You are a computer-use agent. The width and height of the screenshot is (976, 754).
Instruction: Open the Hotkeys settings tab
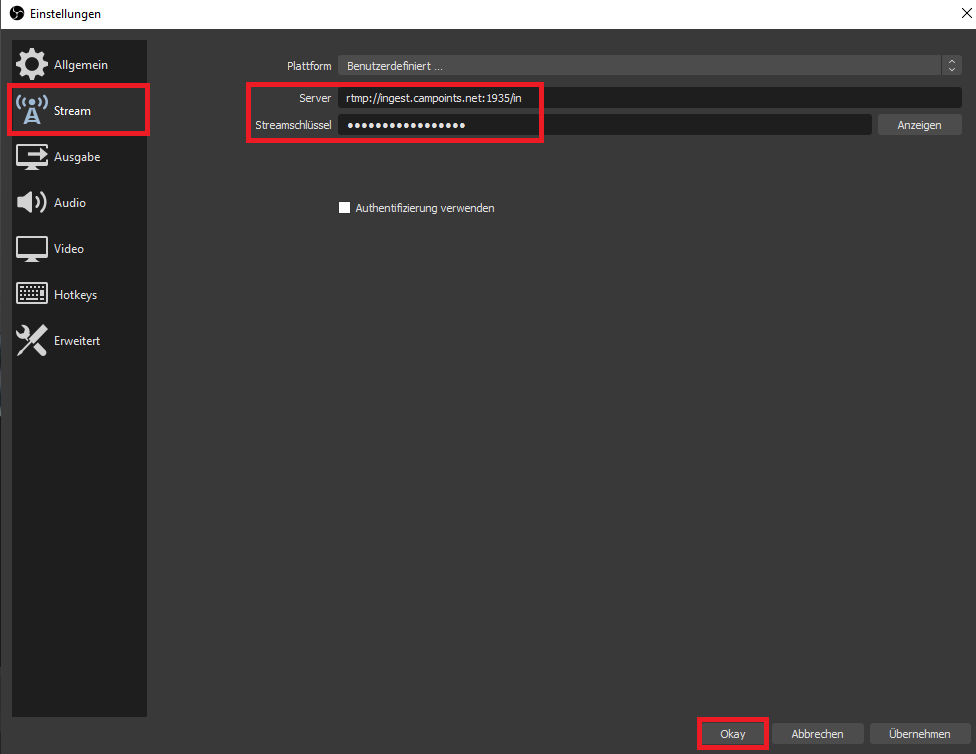point(80,295)
